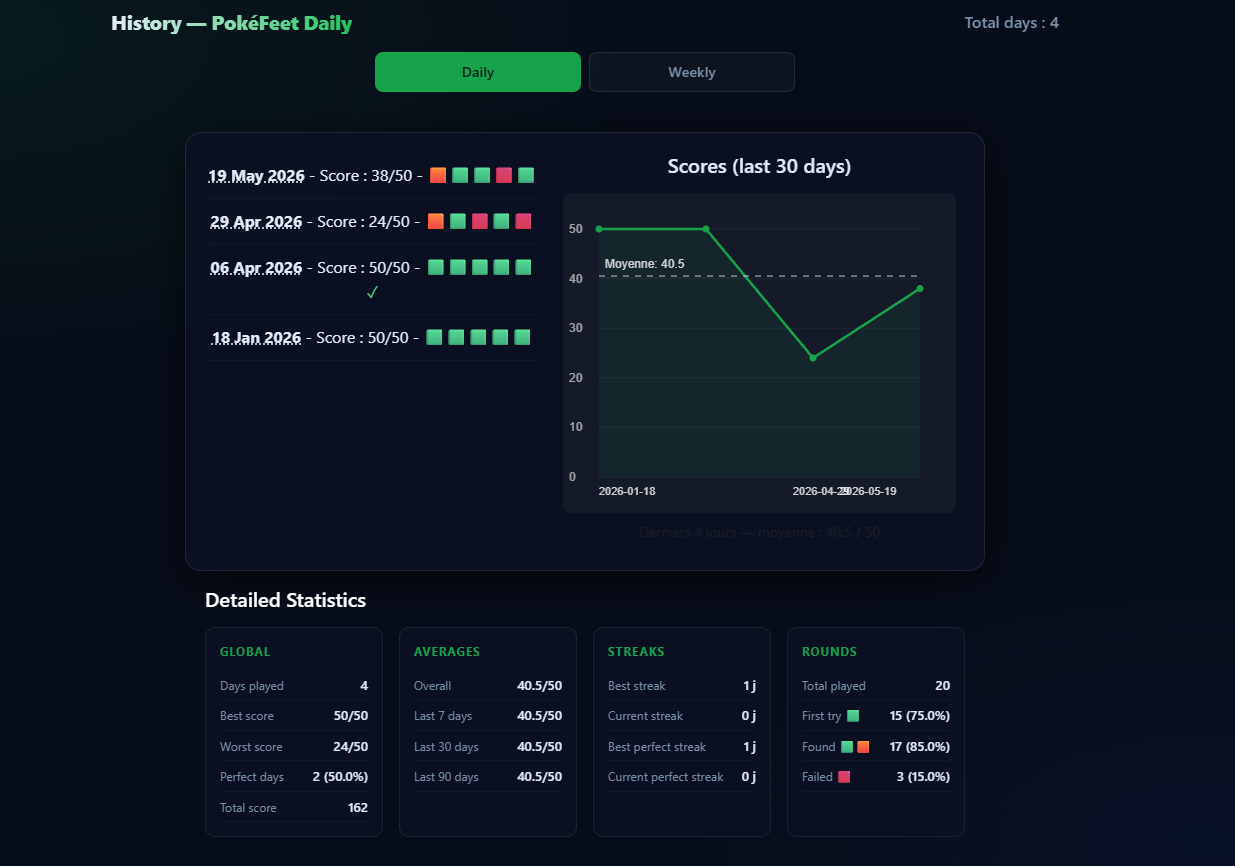Click the PokéFeet Daily title
Viewport: 1235px width, 866px height.
(282, 23)
